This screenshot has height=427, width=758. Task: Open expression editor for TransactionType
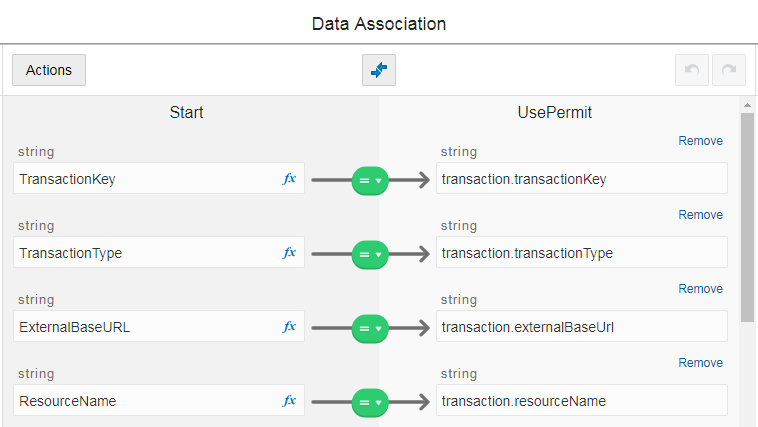click(x=289, y=253)
